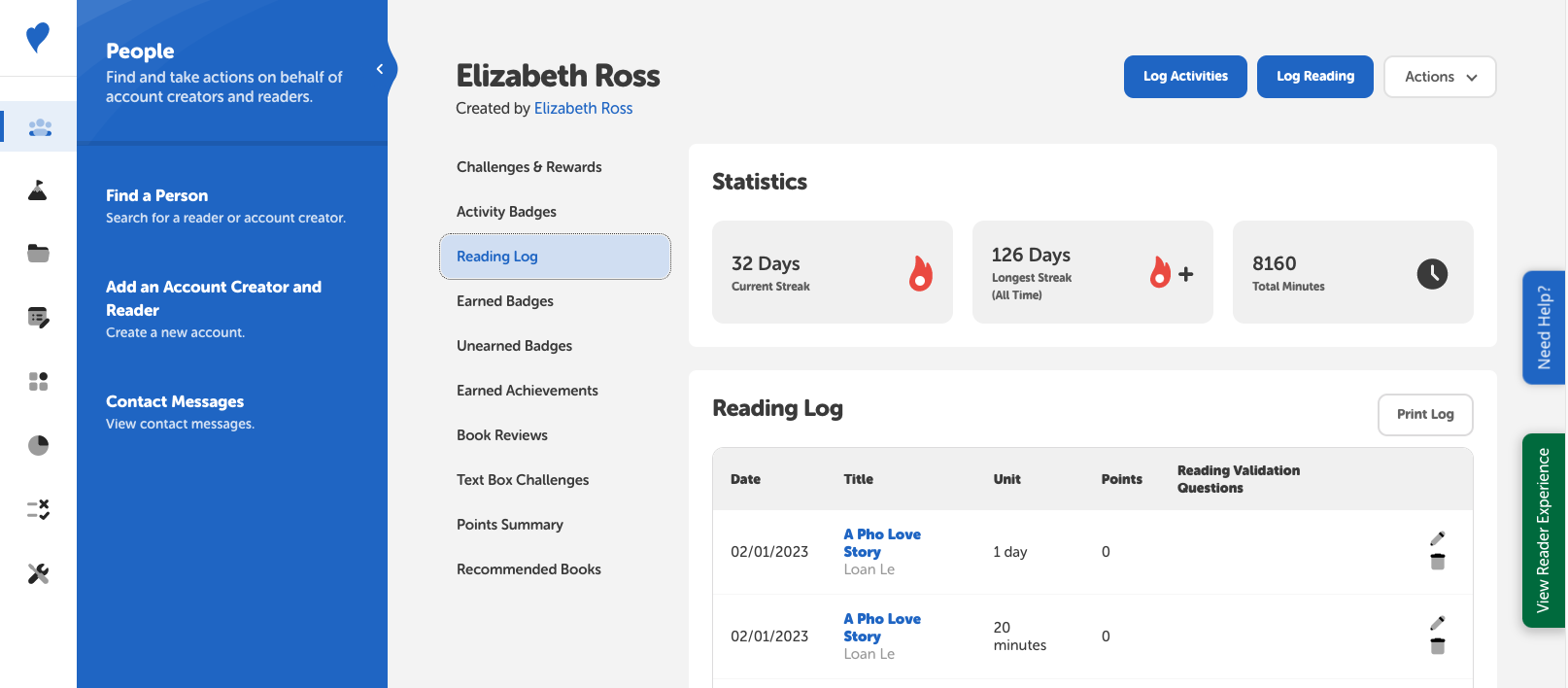This screenshot has height=688, width=1568.
Task: Click the '20 minutes' unit cell
Action: (1020, 636)
